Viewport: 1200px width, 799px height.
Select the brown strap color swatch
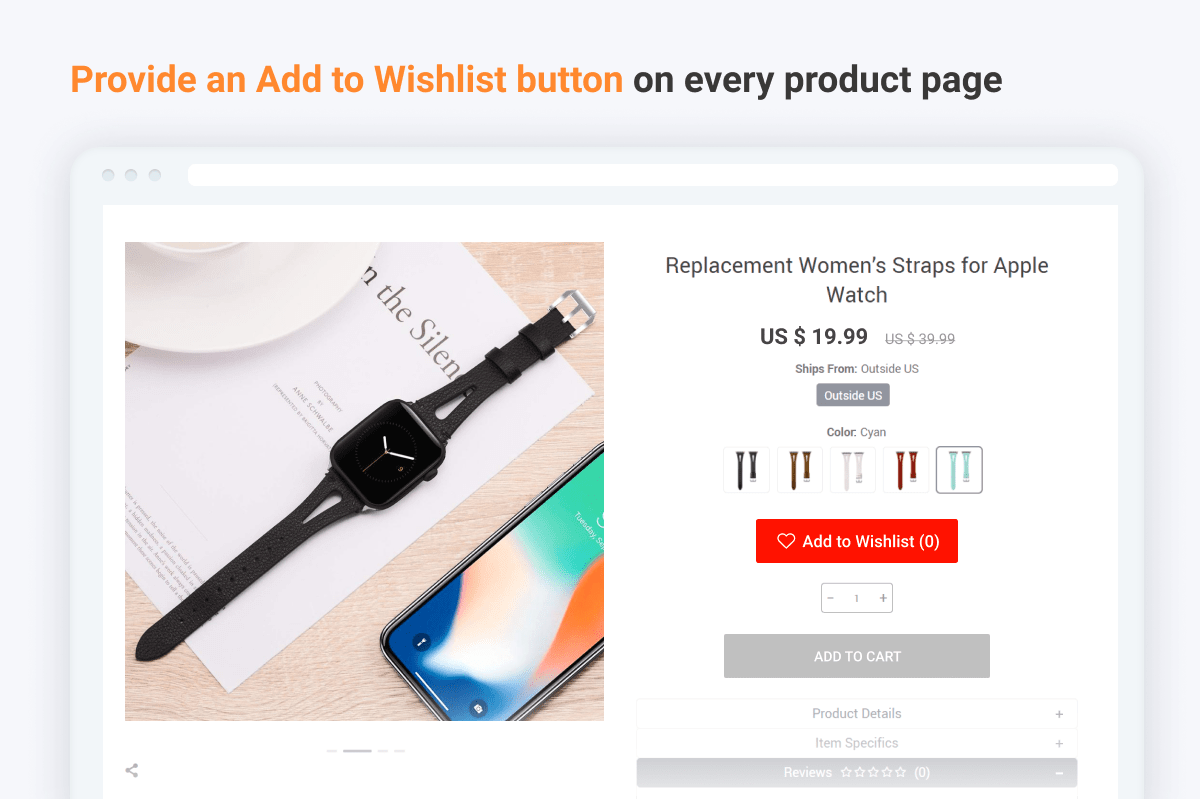[x=800, y=470]
